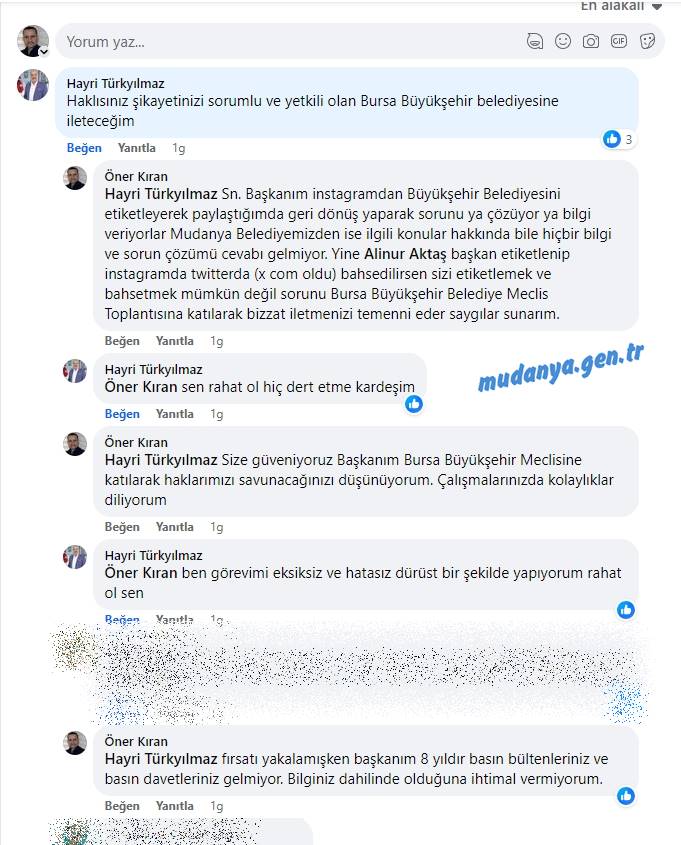Toggle Beğen on 'Size güveniyoruz' reply

pos(122,527)
